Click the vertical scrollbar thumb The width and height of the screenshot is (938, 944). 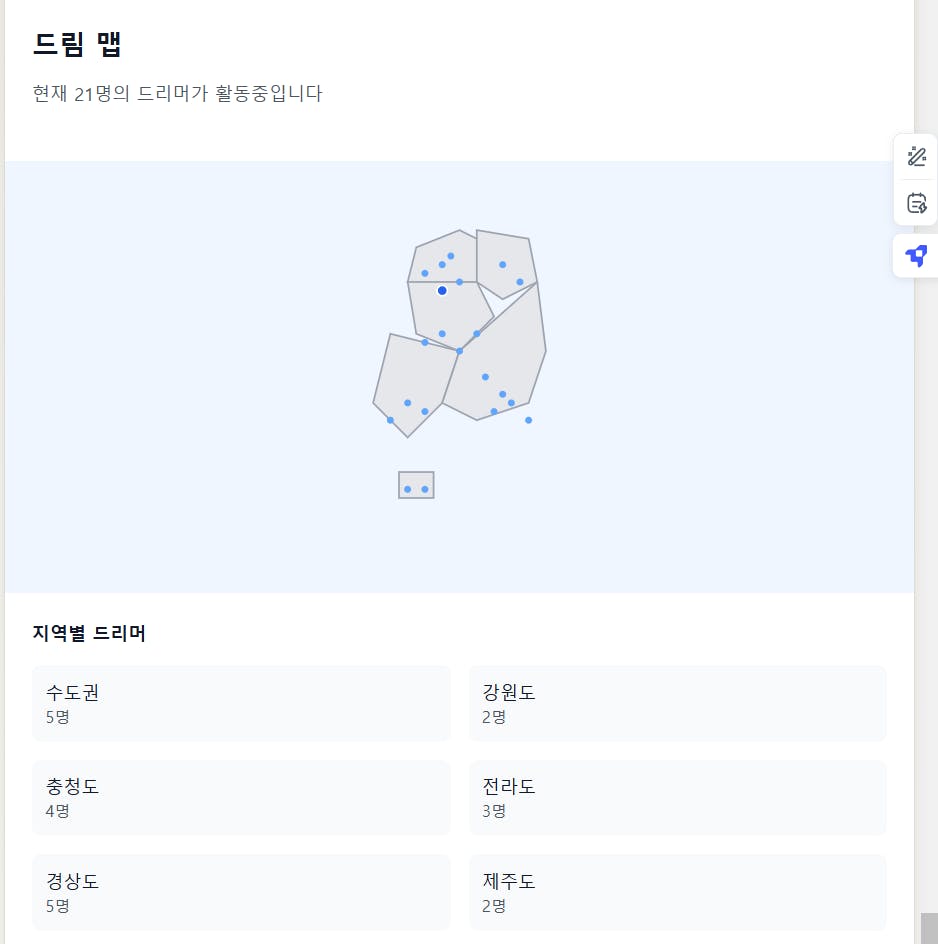click(x=929, y=928)
